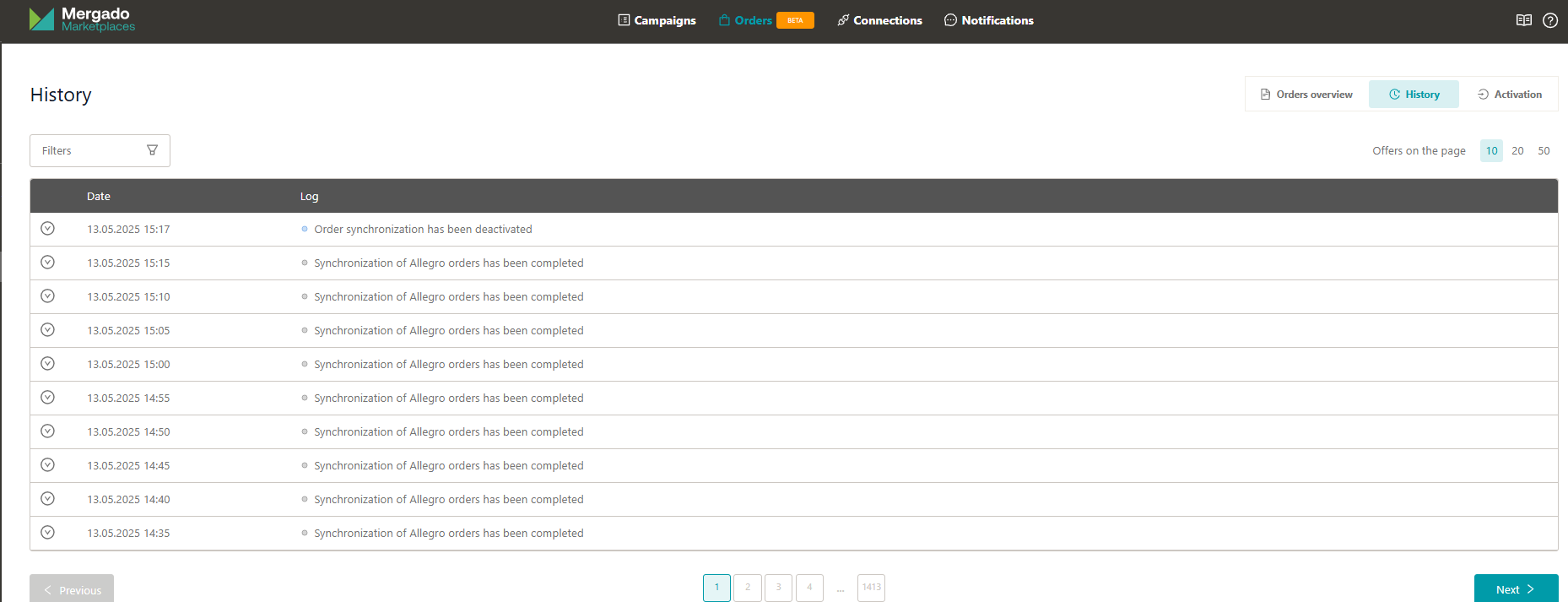Open the Notifications menu
Screen dimensions: 1568x602
988,20
